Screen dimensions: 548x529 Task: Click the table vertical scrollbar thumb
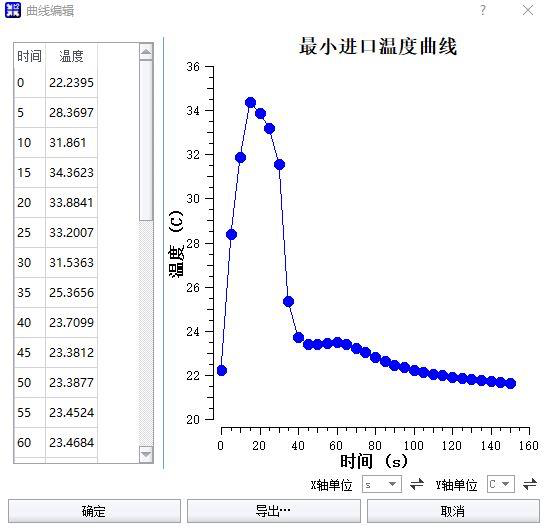(146, 140)
